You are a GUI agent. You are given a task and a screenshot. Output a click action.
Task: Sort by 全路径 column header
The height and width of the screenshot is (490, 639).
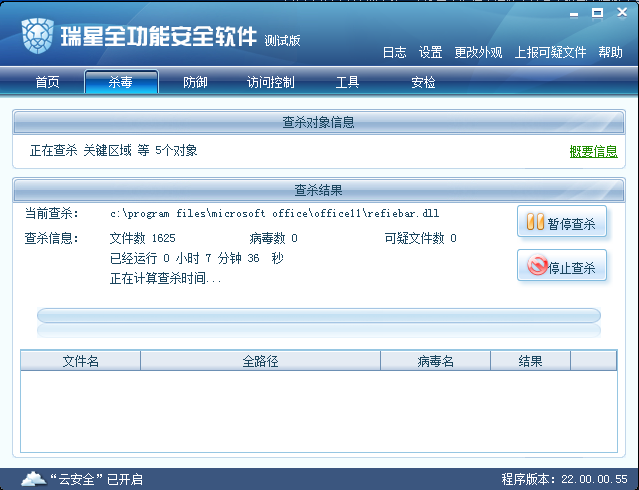(x=260, y=361)
